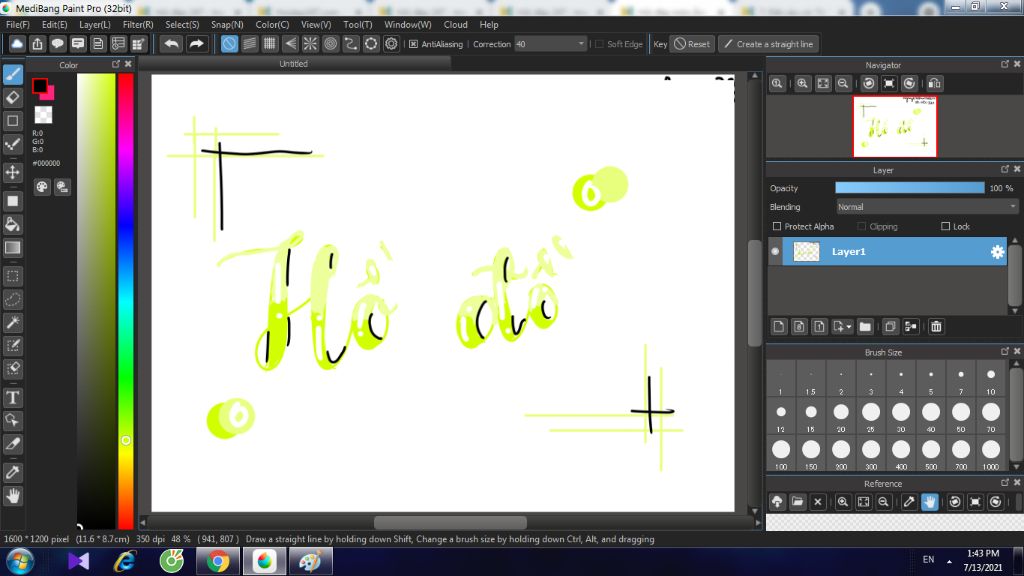Click Create a straight line button
The height and width of the screenshot is (576, 1024).
pos(769,44)
